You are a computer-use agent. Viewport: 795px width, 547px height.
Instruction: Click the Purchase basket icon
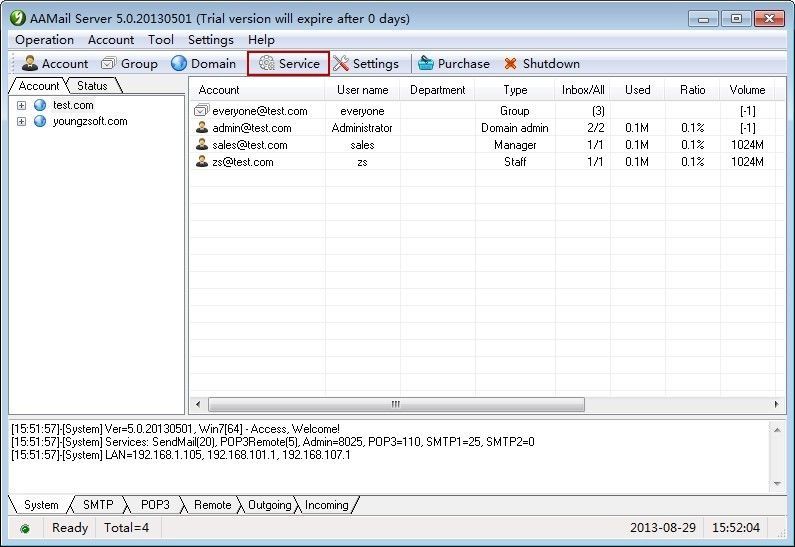(426, 64)
